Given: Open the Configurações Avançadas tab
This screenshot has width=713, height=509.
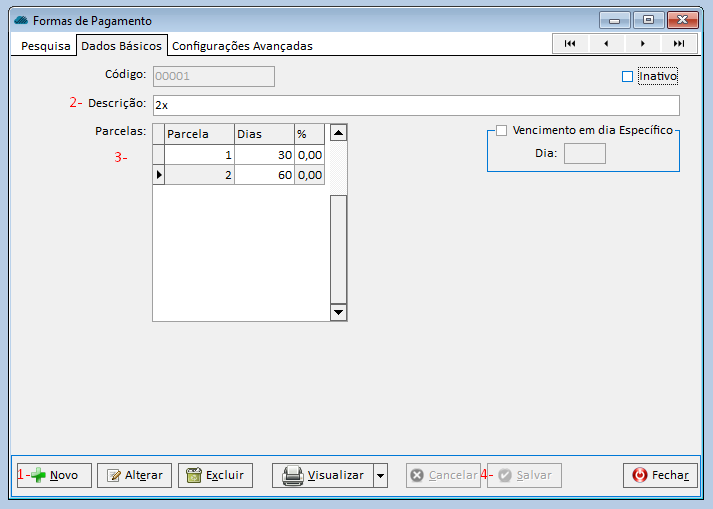Looking at the screenshot, I should point(242,46).
